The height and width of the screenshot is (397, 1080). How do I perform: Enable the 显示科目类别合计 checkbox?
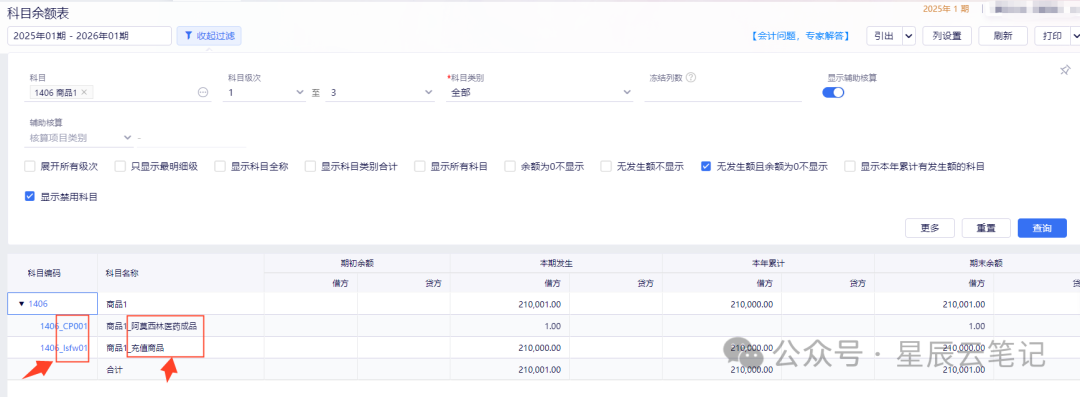[310, 166]
